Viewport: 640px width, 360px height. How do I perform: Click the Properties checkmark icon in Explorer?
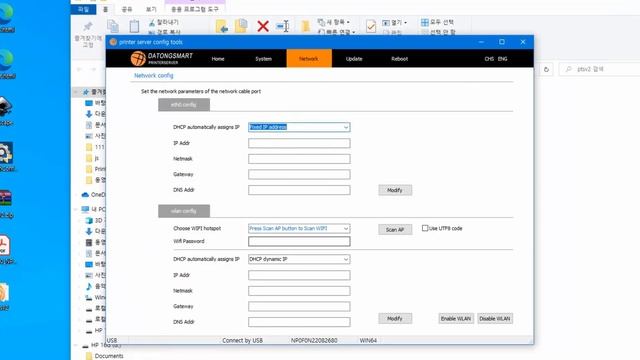(371, 27)
